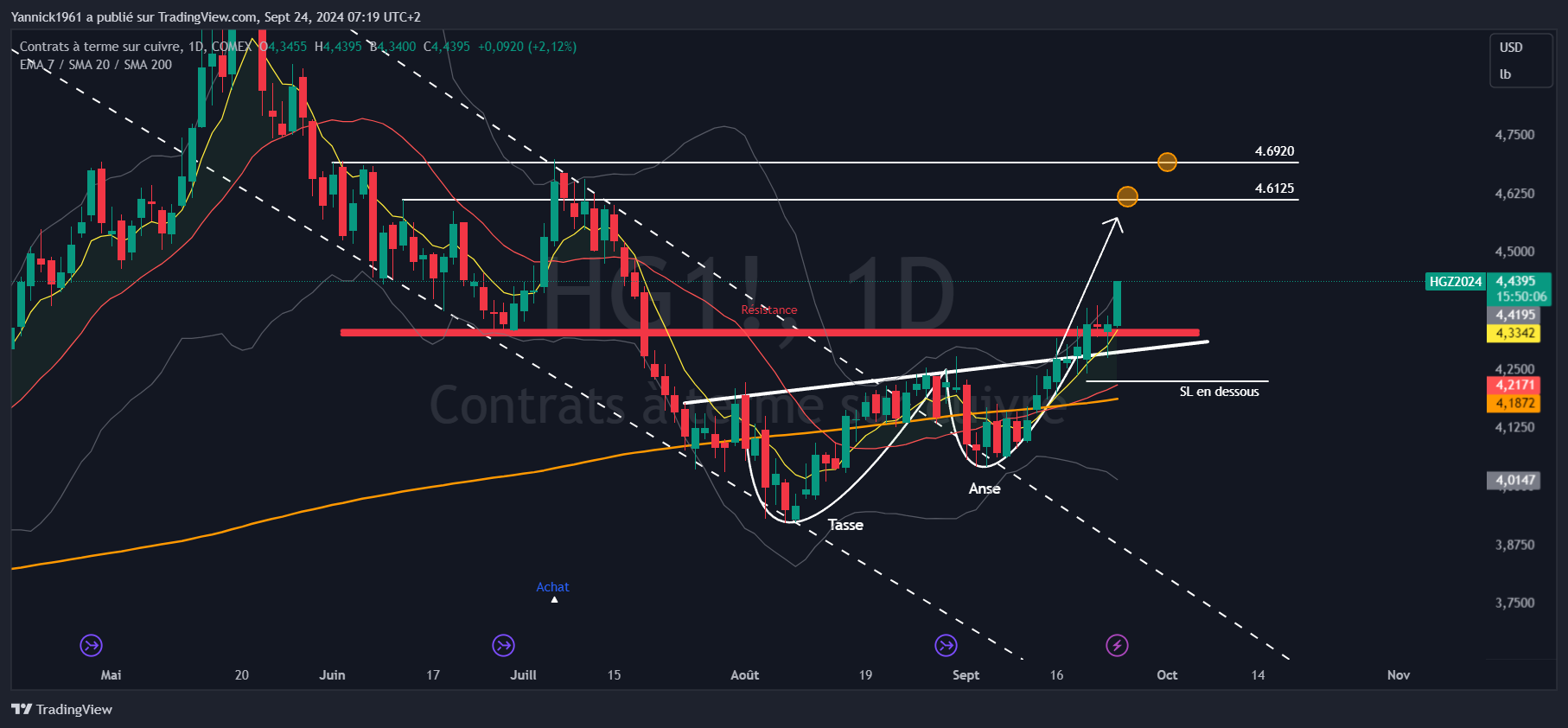Click the 4,7500 level on the price axis
The height and width of the screenshot is (728, 1568).
[1515, 135]
